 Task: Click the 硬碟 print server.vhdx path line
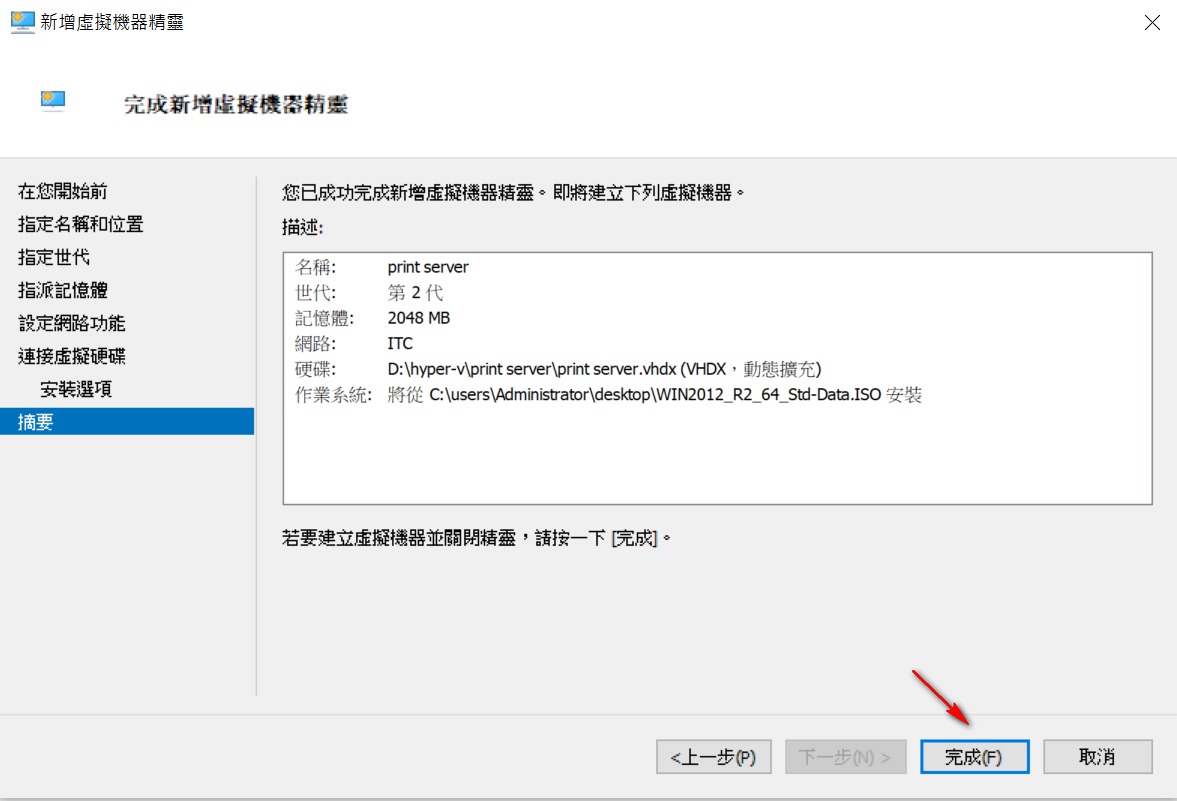604,369
